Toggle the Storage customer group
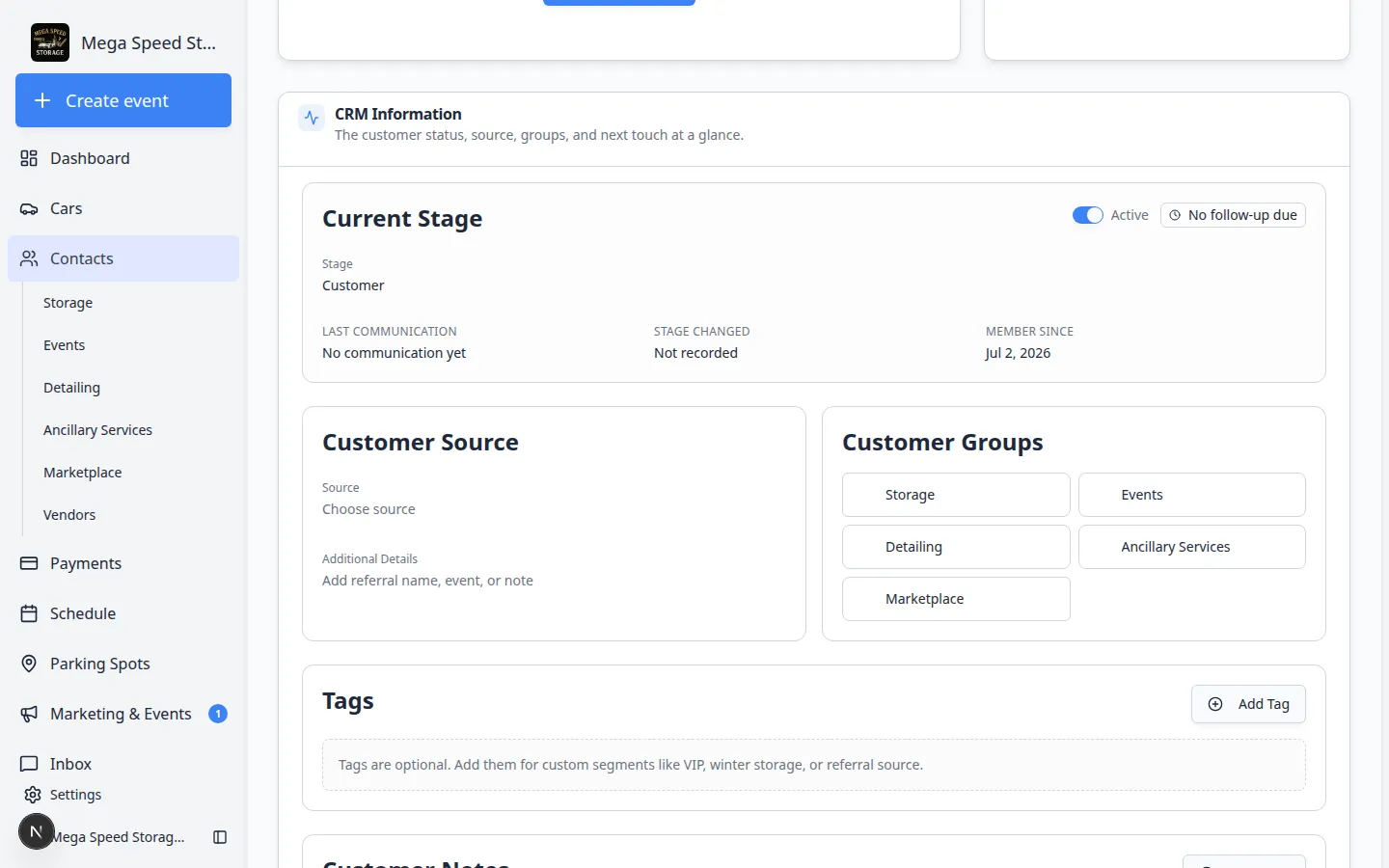Image resolution: width=1389 pixels, height=868 pixels. tap(956, 495)
